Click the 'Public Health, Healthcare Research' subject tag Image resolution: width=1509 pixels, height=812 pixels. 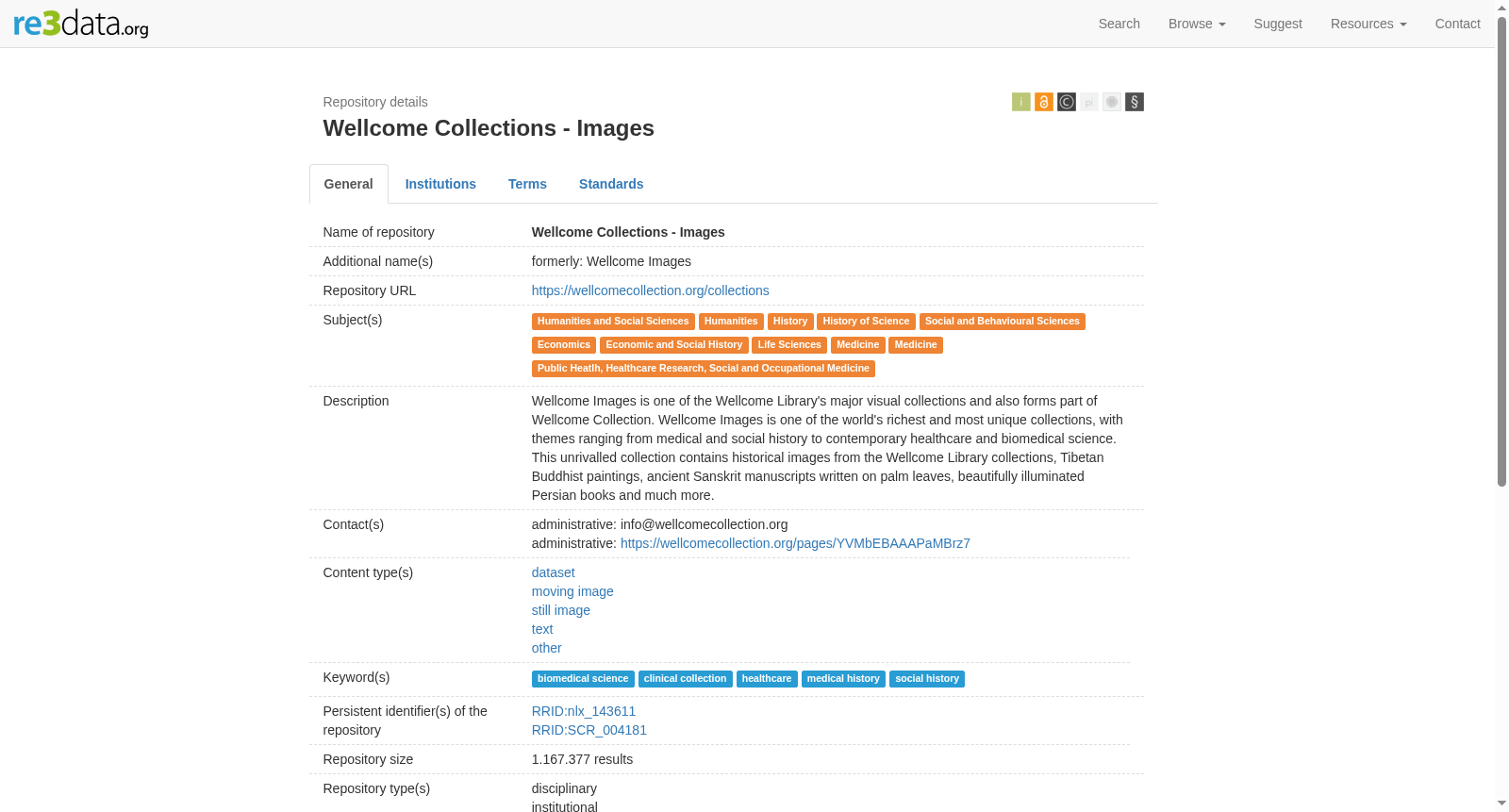704,369
